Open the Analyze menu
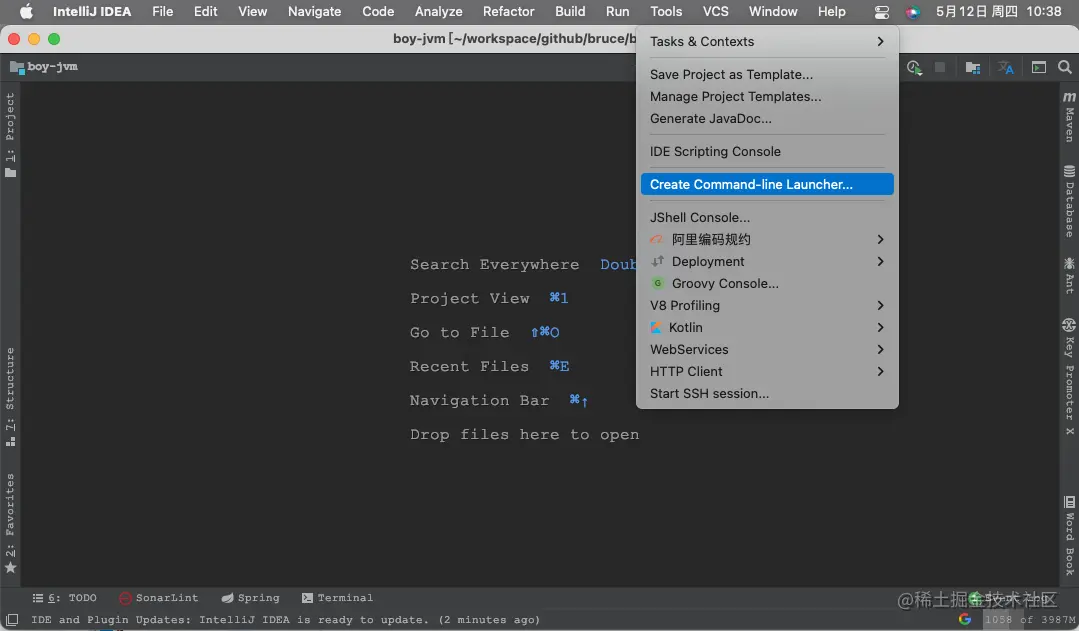Screen dimensions: 1079x631 click(x=438, y=12)
